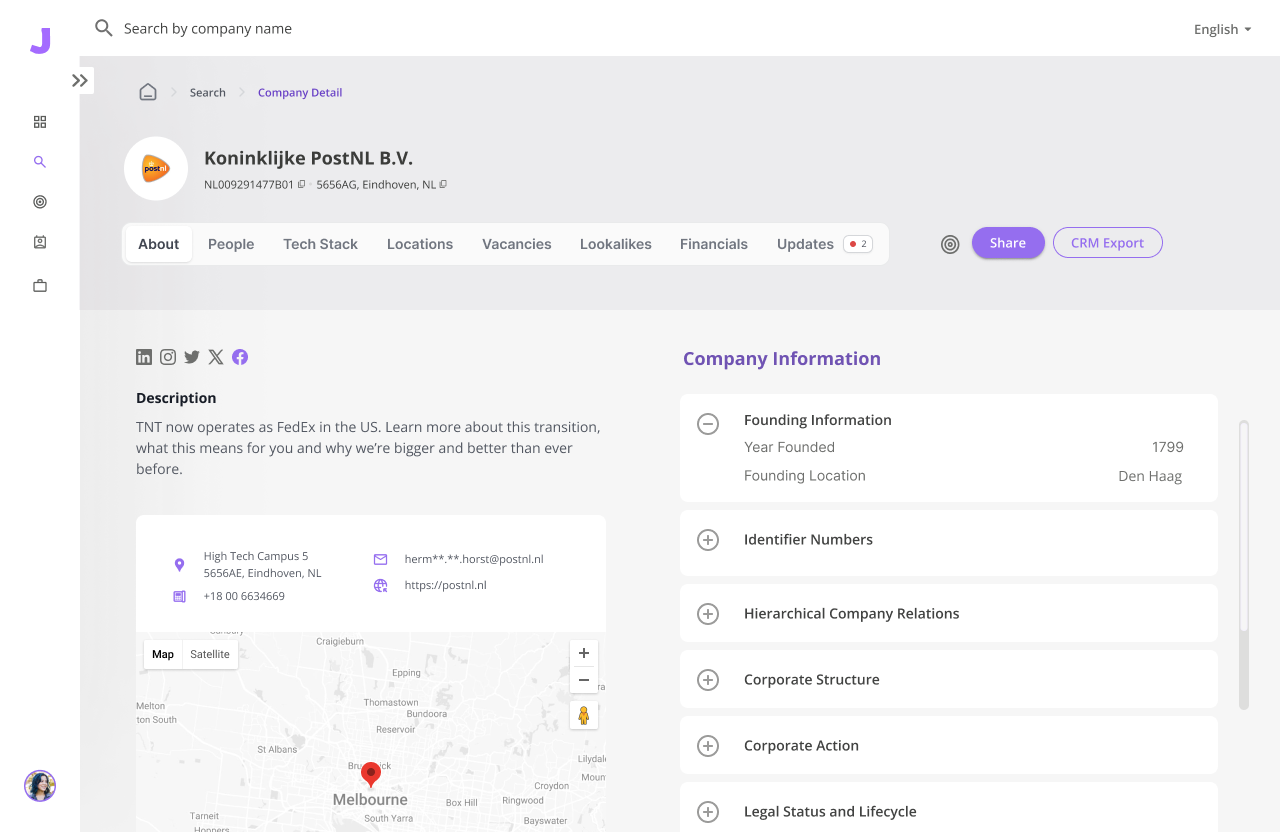This screenshot has height=832, width=1280.
Task: Click the CRM Export button
Action: point(1108,243)
